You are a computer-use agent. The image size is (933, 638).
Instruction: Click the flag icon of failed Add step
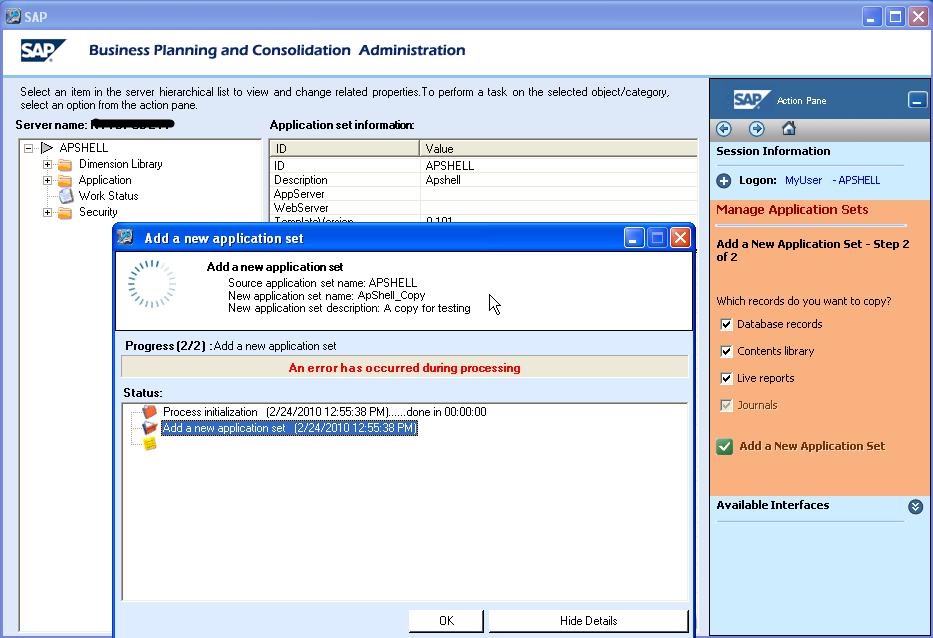[149, 428]
